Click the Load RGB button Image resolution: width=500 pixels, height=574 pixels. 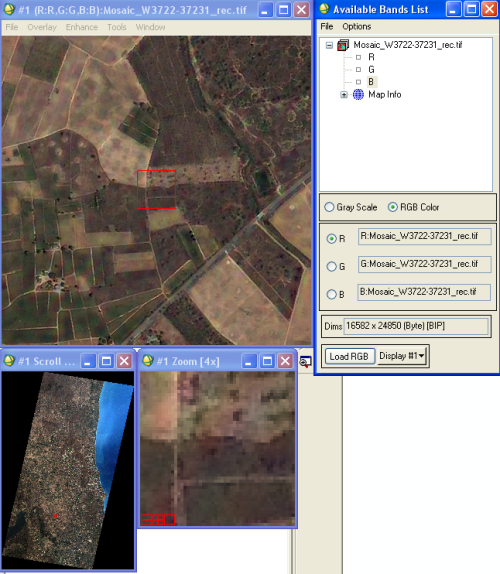click(349, 356)
